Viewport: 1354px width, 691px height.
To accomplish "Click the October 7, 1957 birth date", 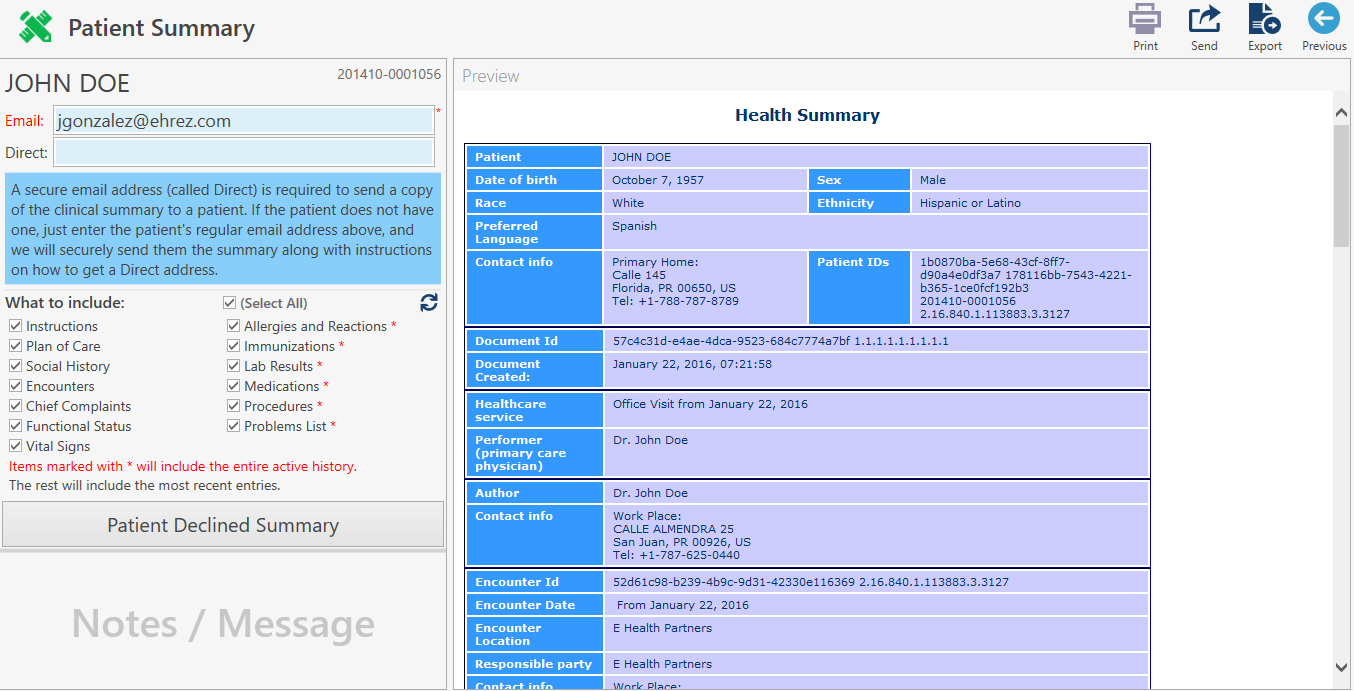I will click(657, 180).
